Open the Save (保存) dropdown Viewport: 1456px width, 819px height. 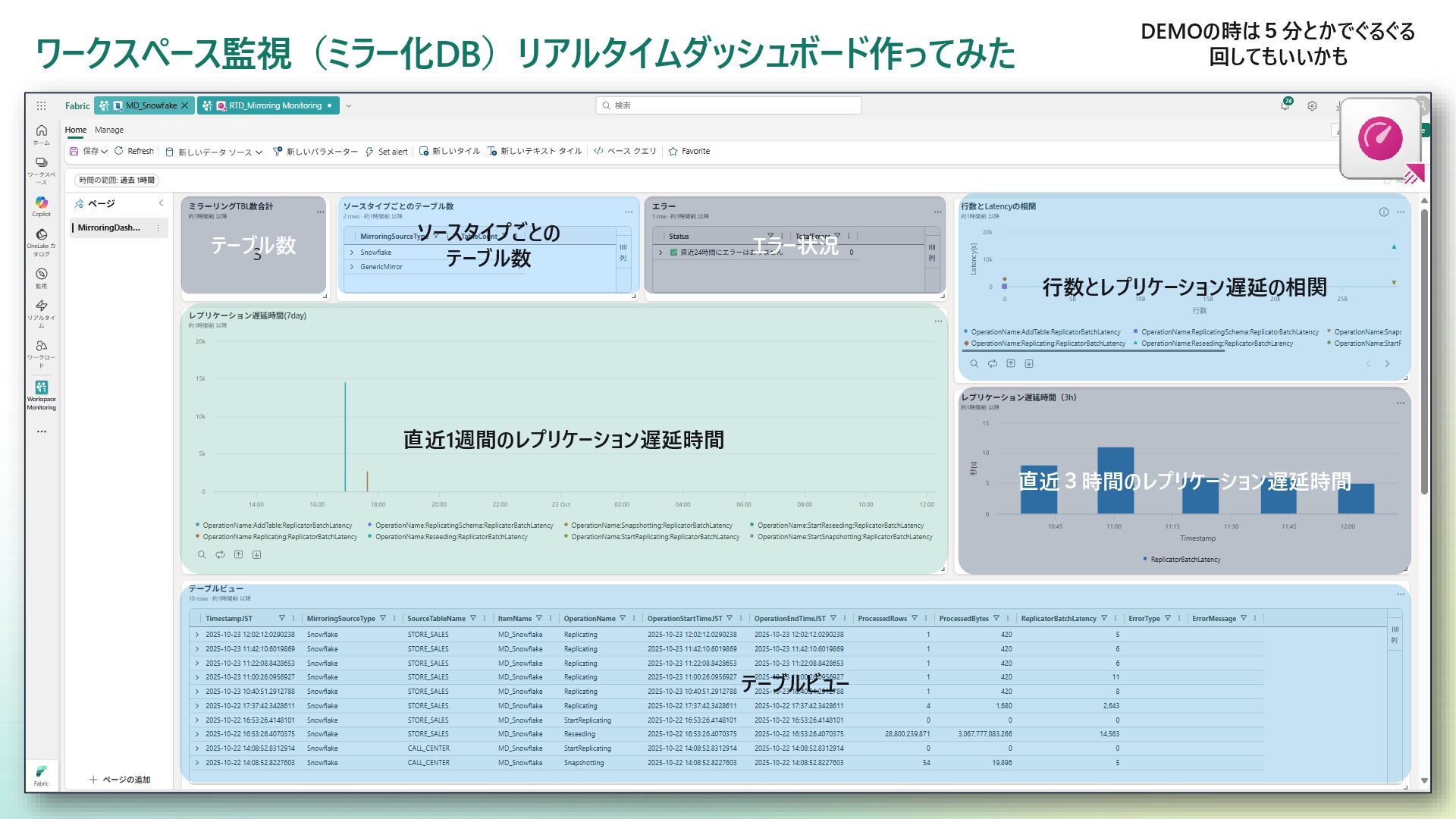click(x=104, y=152)
